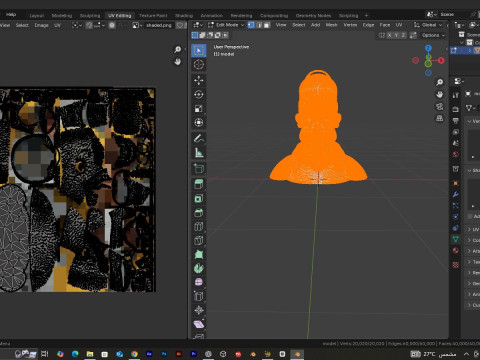480x360 pixels.
Task: Select the Scale tool
Action: pyautogui.click(x=199, y=108)
